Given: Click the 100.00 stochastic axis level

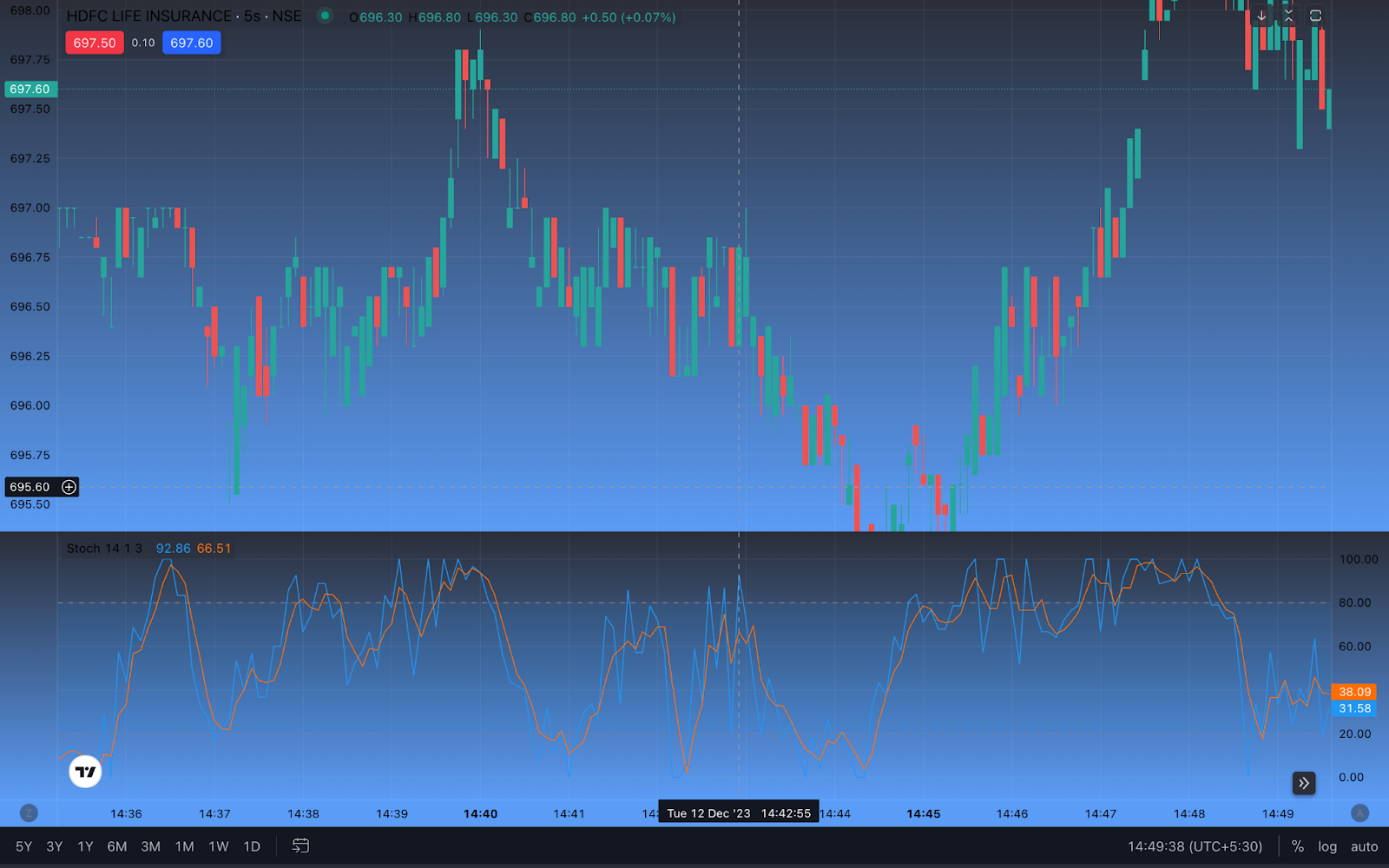Looking at the screenshot, I should tap(1359, 559).
